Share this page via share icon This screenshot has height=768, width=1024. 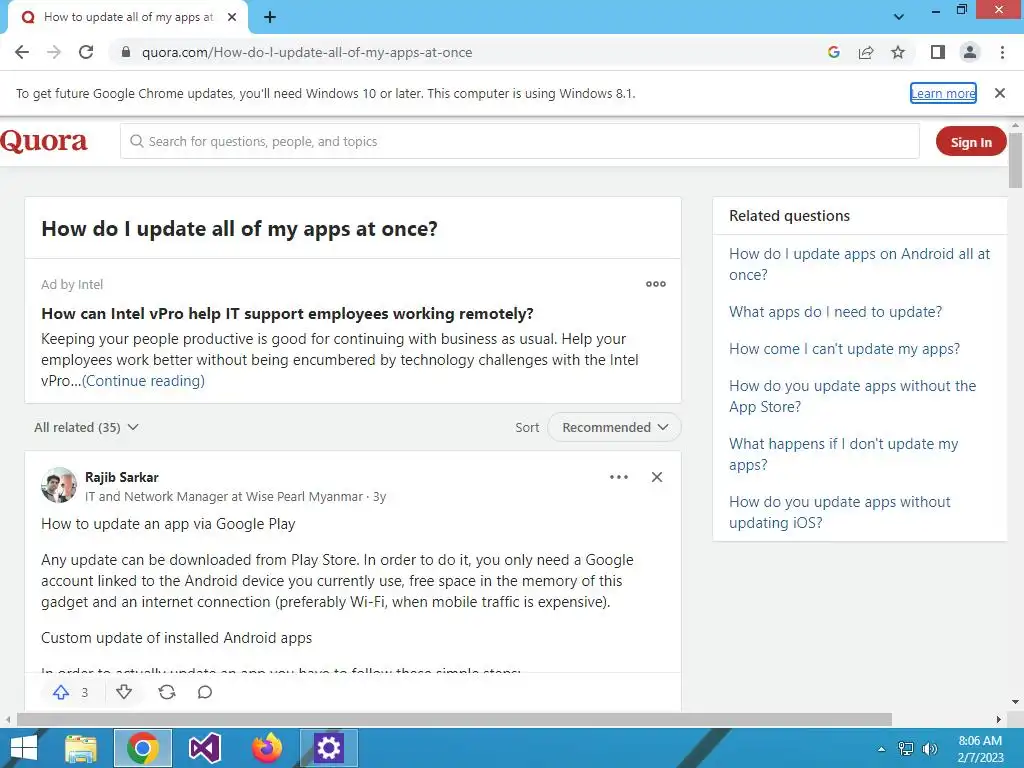coord(866,52)
